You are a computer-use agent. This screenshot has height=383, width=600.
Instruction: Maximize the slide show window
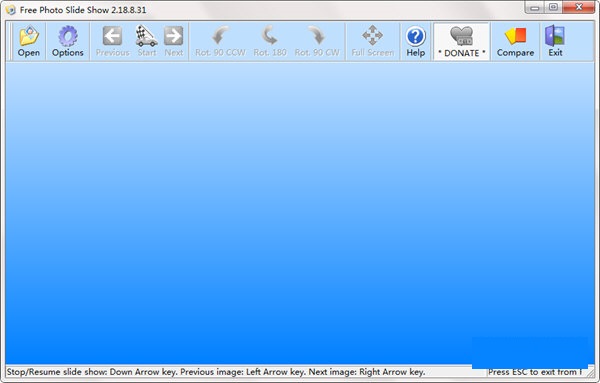coord(553,7)
